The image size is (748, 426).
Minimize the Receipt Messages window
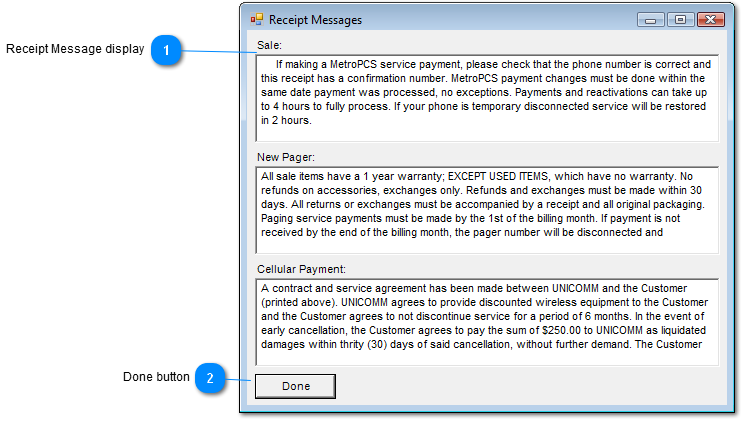650,20
